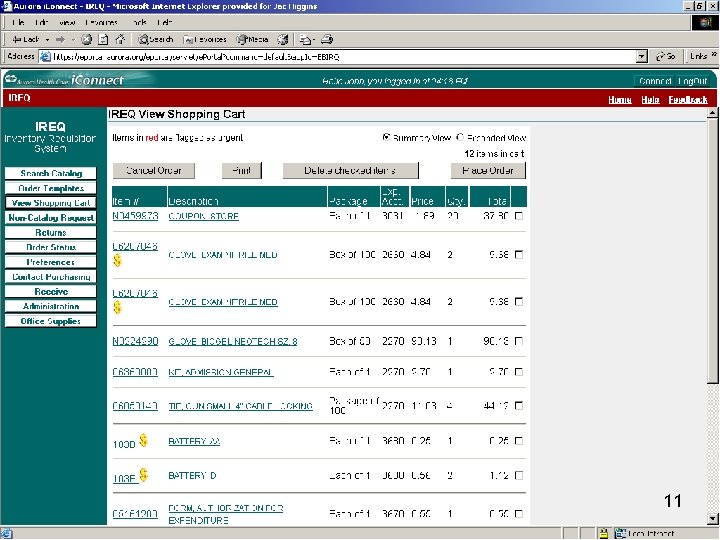
Task: Check the first GLOVE EXAM NITRILE MED checkbox
Action: (x=519, y=254)
